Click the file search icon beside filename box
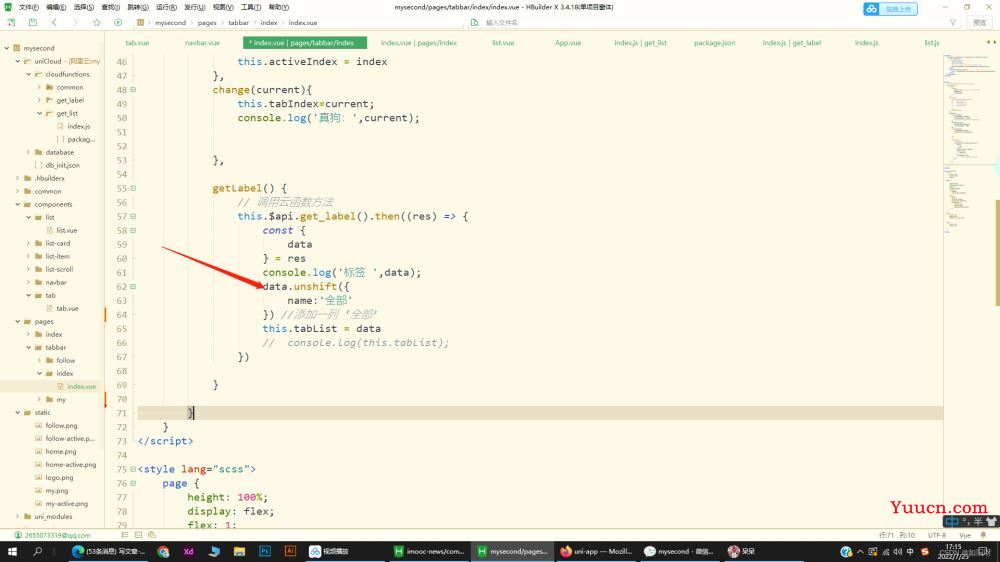The image size is (1000, 562). [474, 22]
